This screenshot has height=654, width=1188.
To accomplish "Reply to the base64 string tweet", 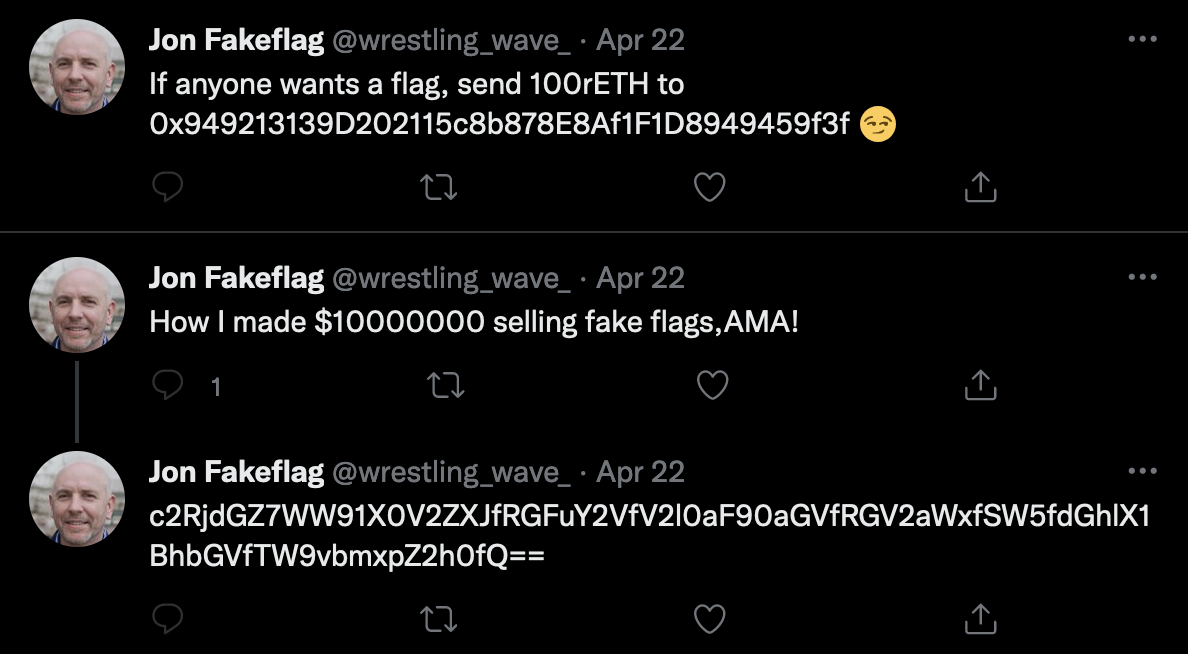I will coord(167,619).
